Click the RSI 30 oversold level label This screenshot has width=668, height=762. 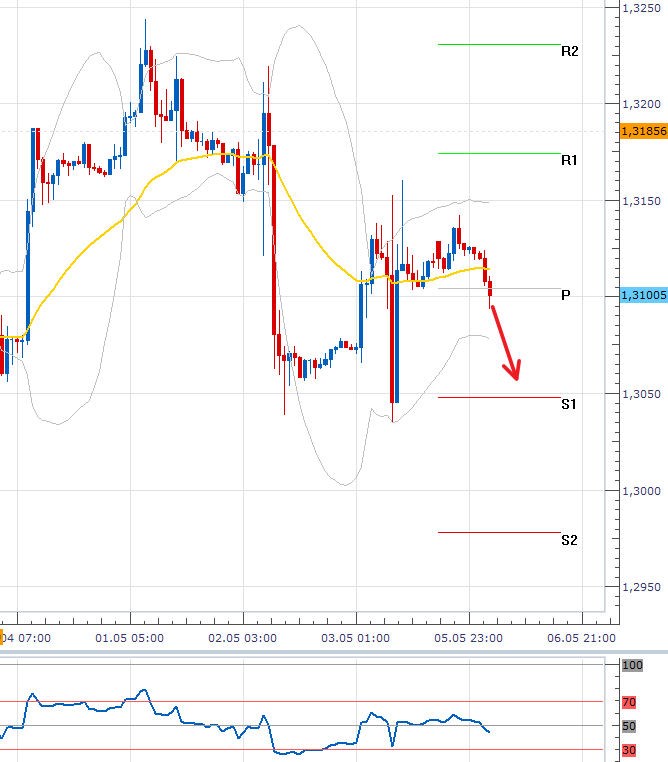[x=629, y=750]
